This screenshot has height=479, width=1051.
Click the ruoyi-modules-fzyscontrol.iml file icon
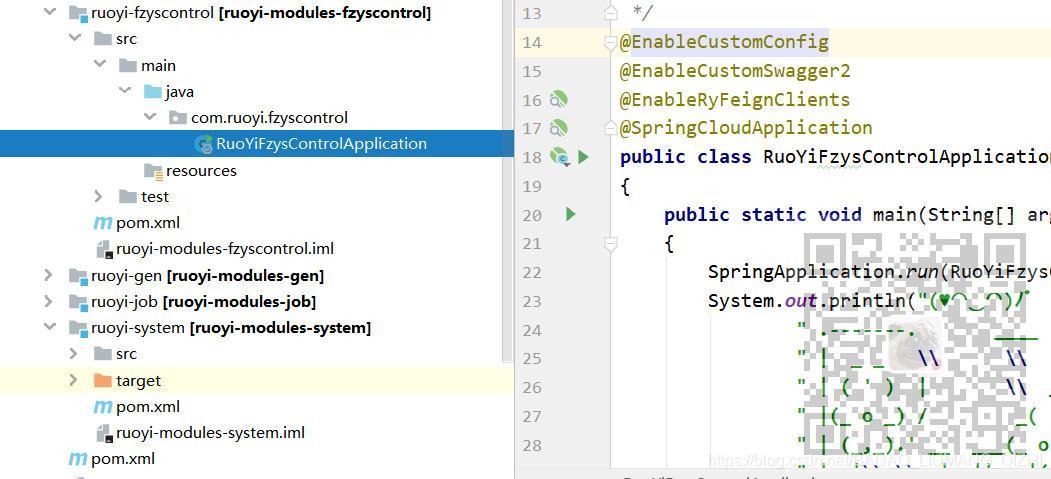pyautogui.click(x=105, y=249)
